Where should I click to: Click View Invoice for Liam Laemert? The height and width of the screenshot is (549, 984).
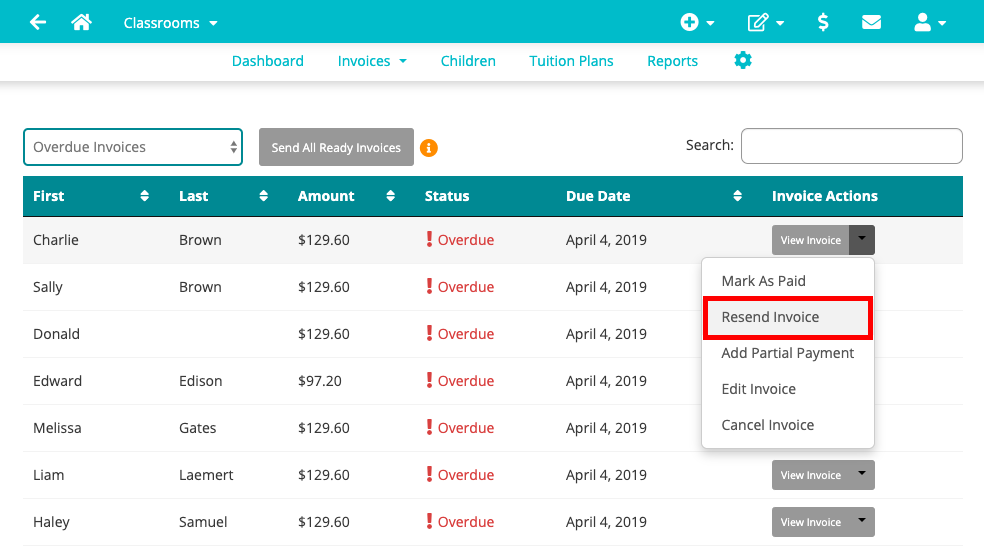point(810,476)
